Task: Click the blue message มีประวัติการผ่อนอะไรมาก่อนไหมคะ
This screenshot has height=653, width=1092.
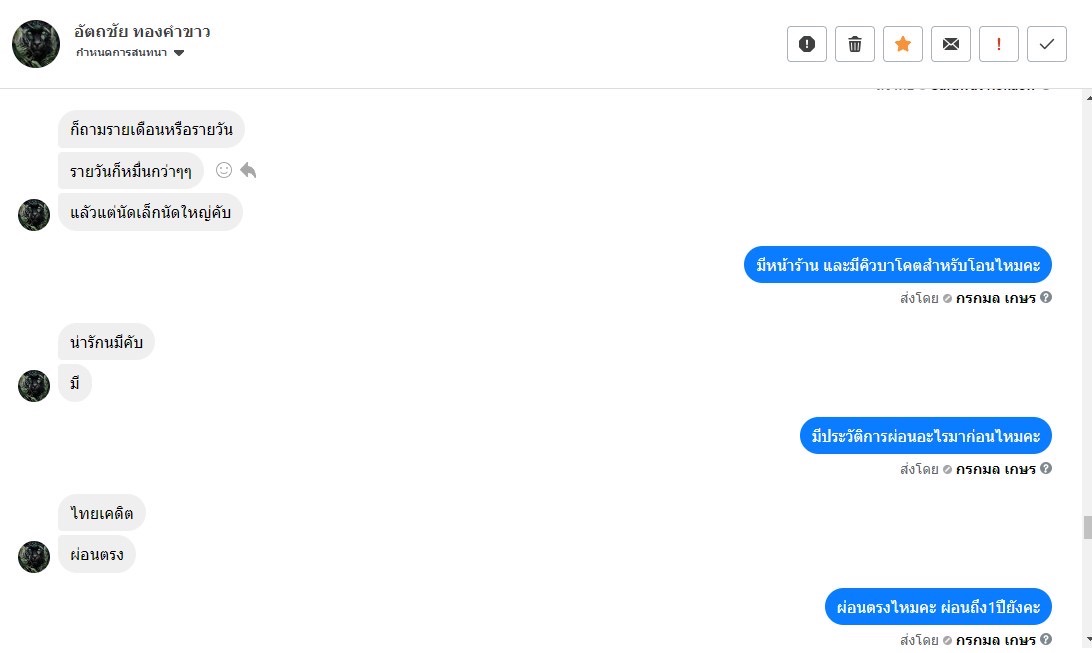Action: [x=926, y=436]
